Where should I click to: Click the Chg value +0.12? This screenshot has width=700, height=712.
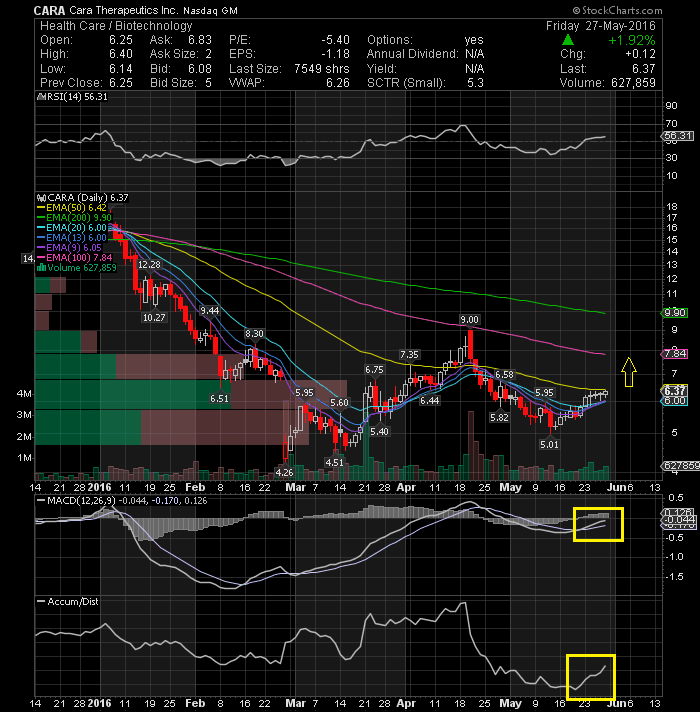pos(641,54)
